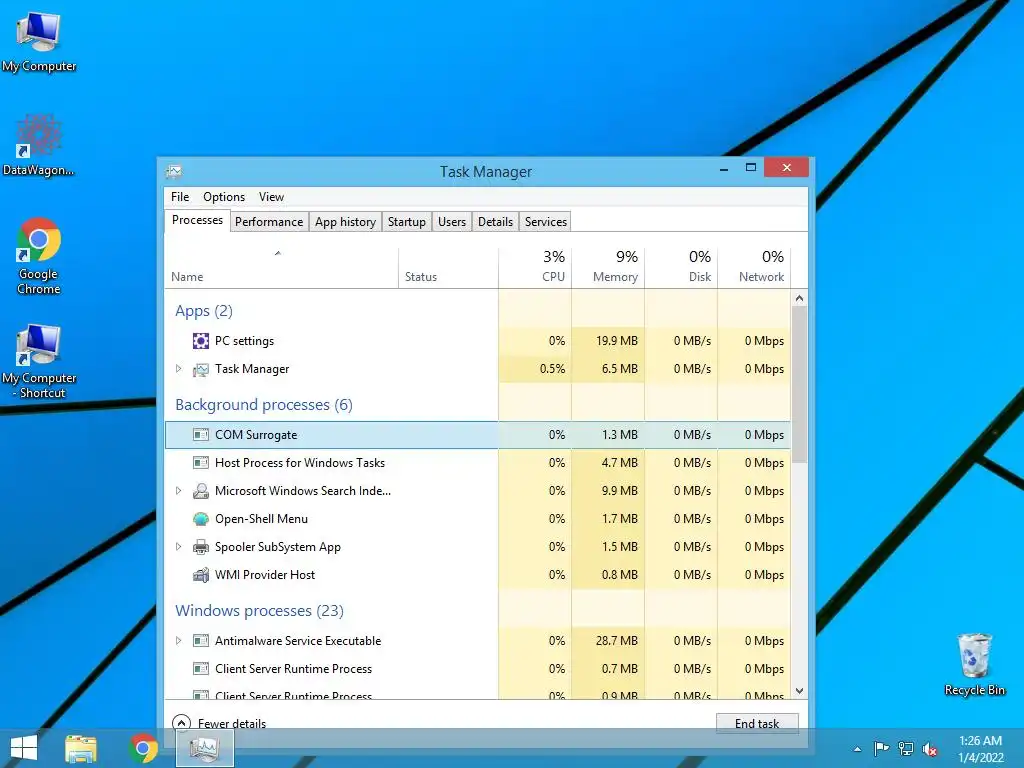The width and height of the screenshot is (1024, 768).
Task: Switch to the Startup tab
Action: (407, 221)
